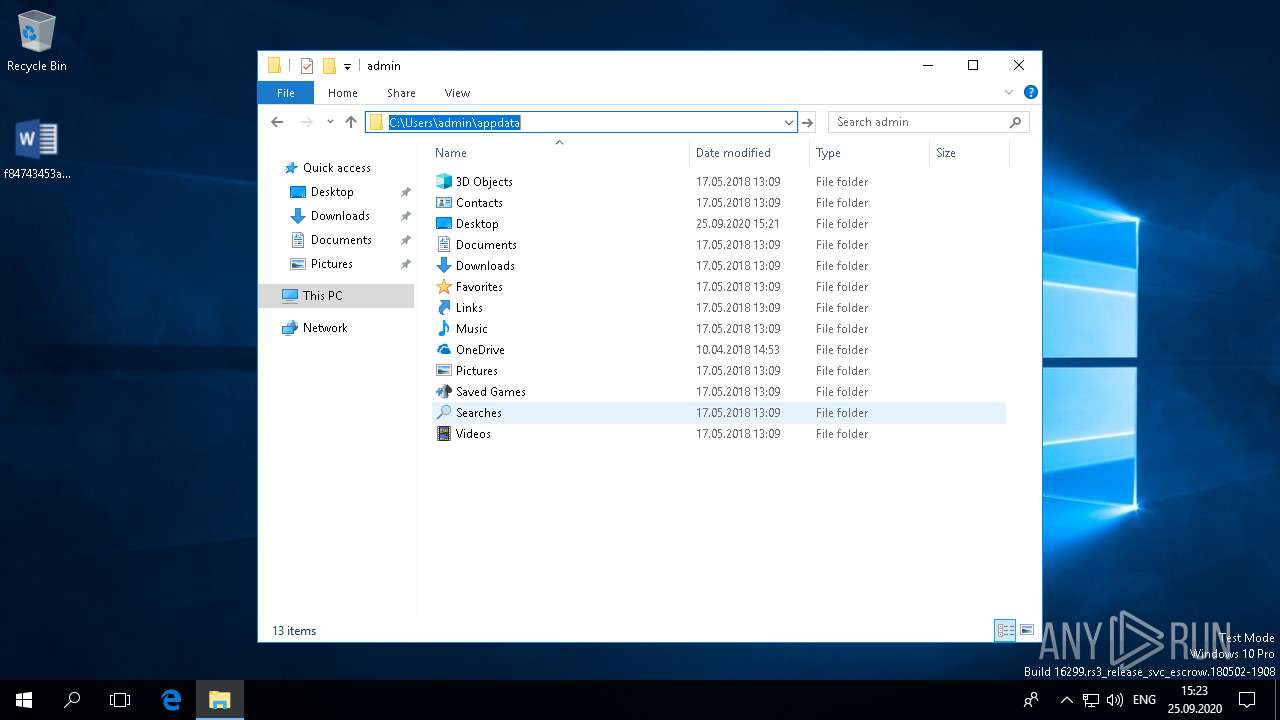Open the Recycle Bin desktop icon

click(x=37, y=41)
